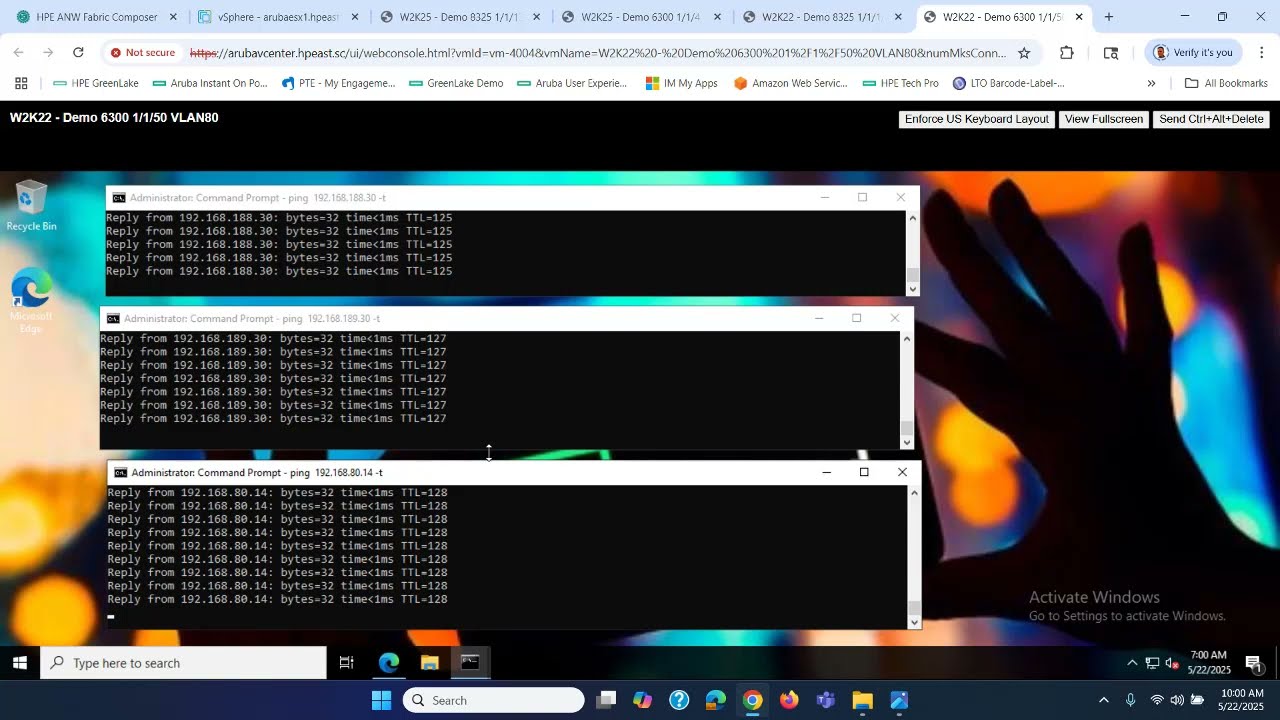Click the View Fullscreen button
Screen dimensions: 1280x720
(x=1104, y=119)
